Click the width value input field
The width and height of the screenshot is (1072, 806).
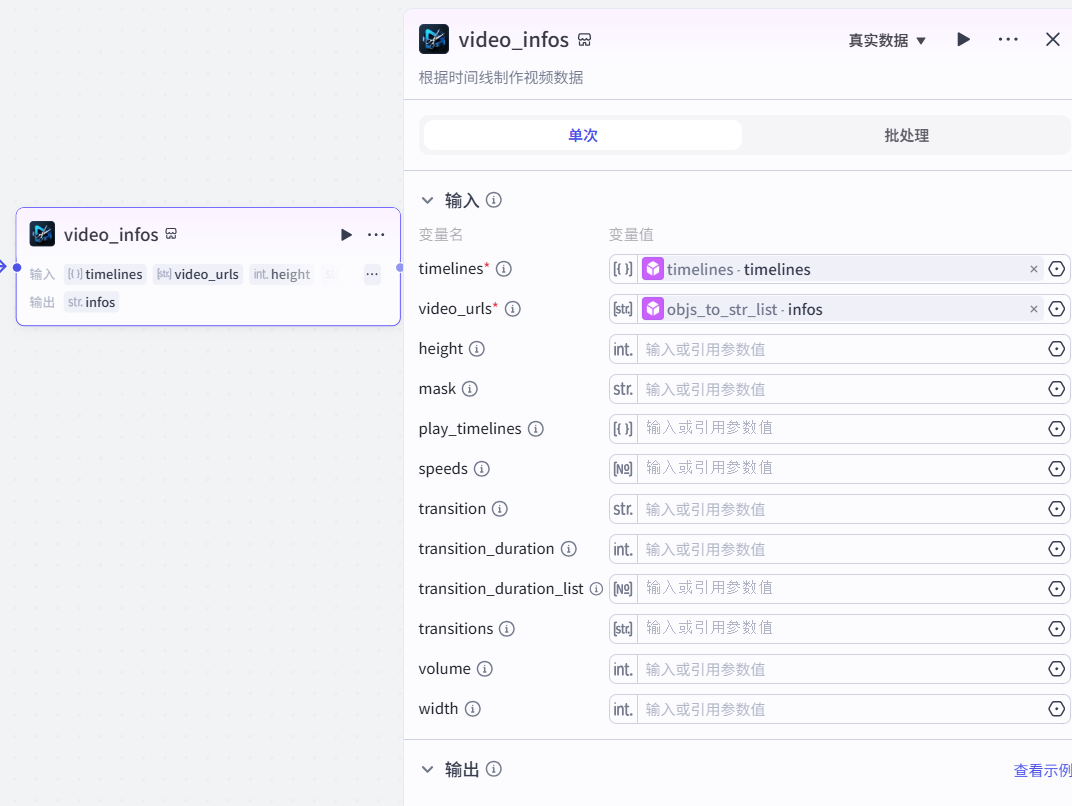click(840, 709)
